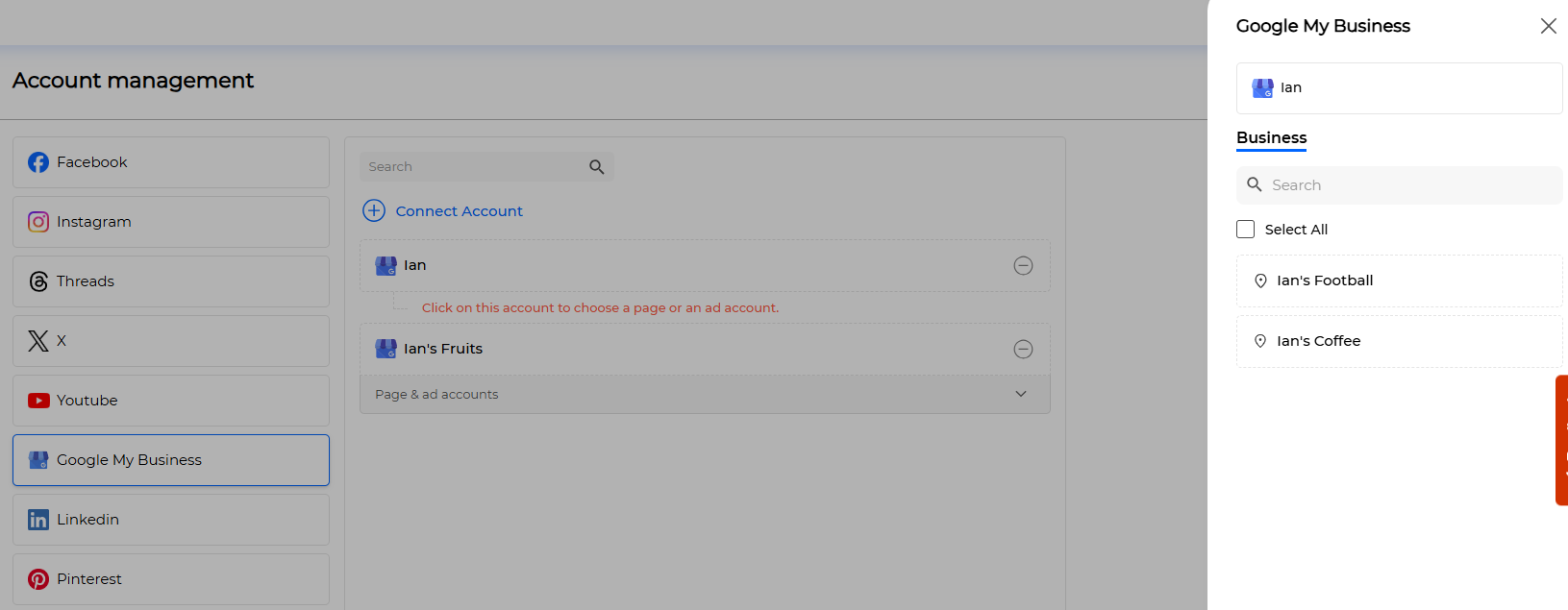Check the Select All checkbox

pos(1246,230)
